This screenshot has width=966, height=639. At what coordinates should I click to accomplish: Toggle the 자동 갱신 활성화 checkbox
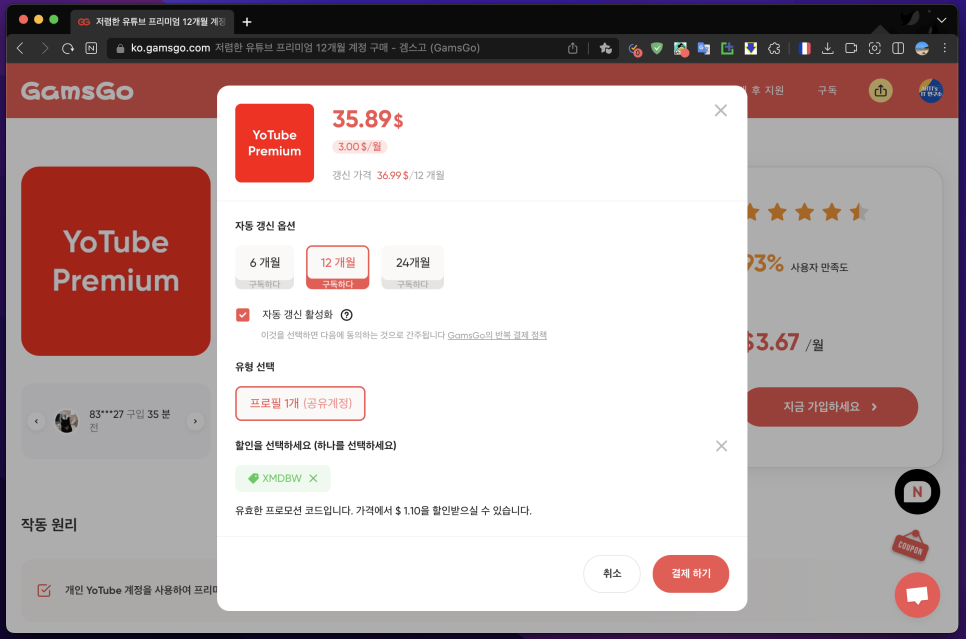pyautogui.click(x=243, y=315)
